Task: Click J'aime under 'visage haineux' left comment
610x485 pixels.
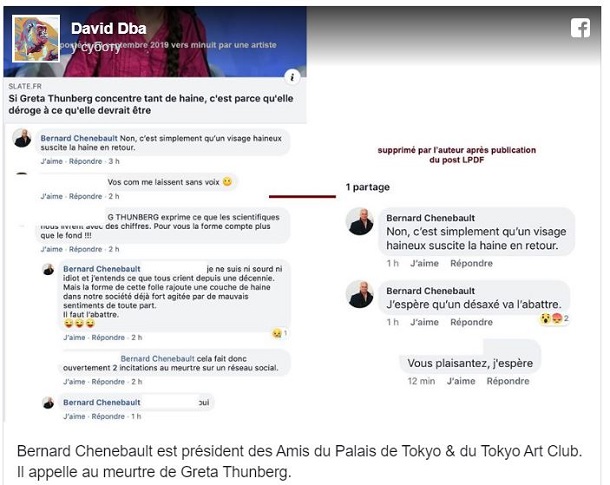Action: tap(52, 161)
